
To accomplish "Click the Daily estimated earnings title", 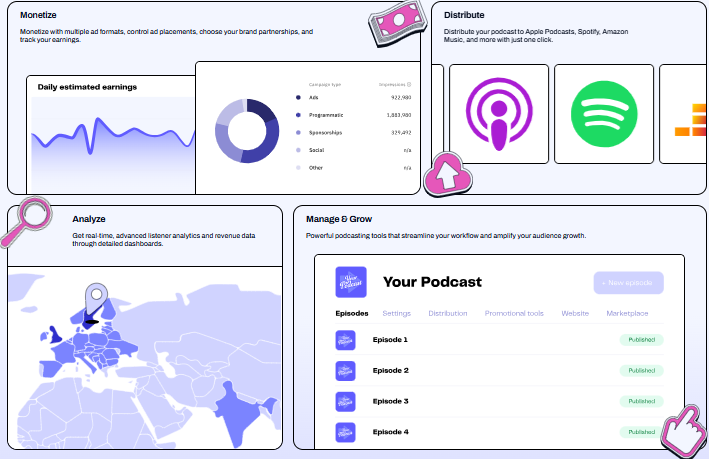I will click(x=87, y=87).
